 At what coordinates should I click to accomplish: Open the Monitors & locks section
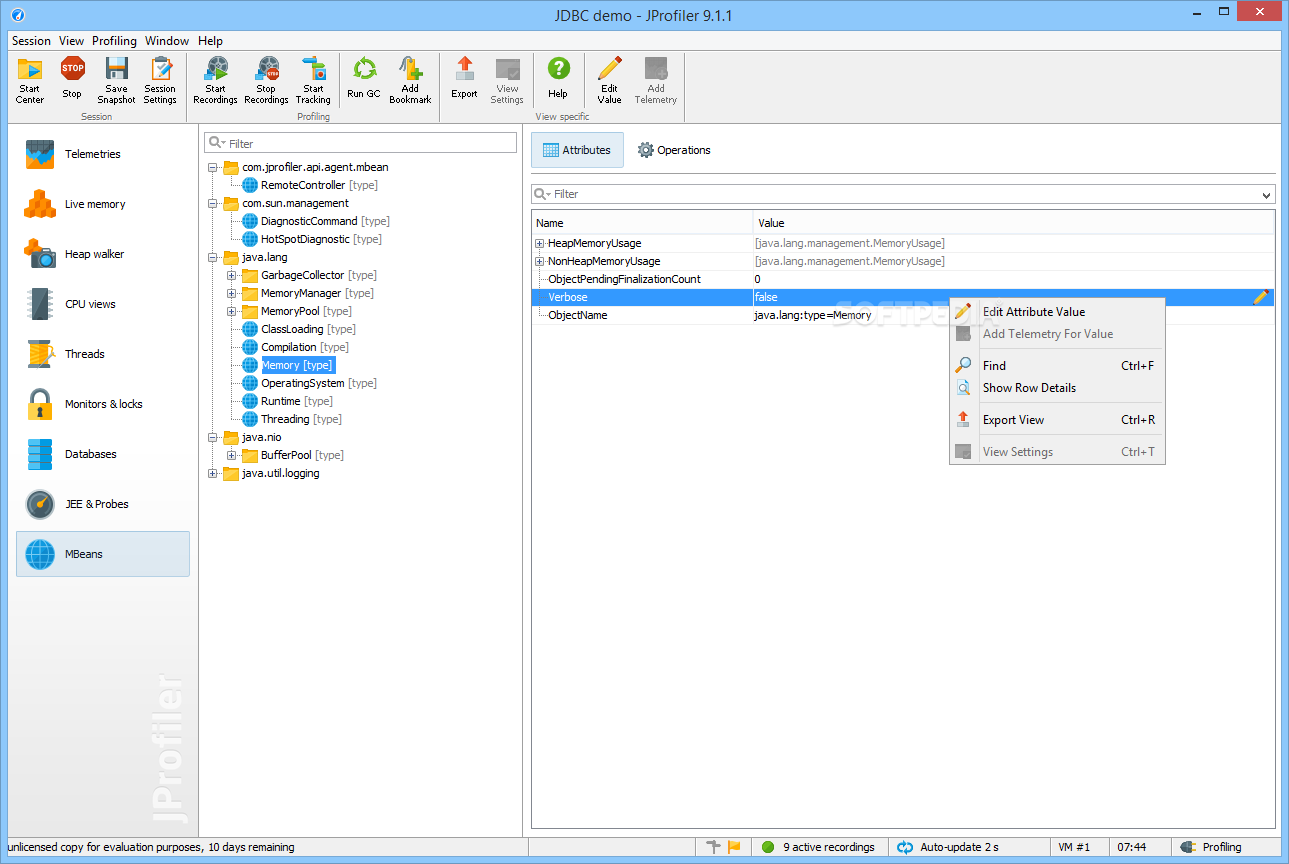[x=103, y=404]
